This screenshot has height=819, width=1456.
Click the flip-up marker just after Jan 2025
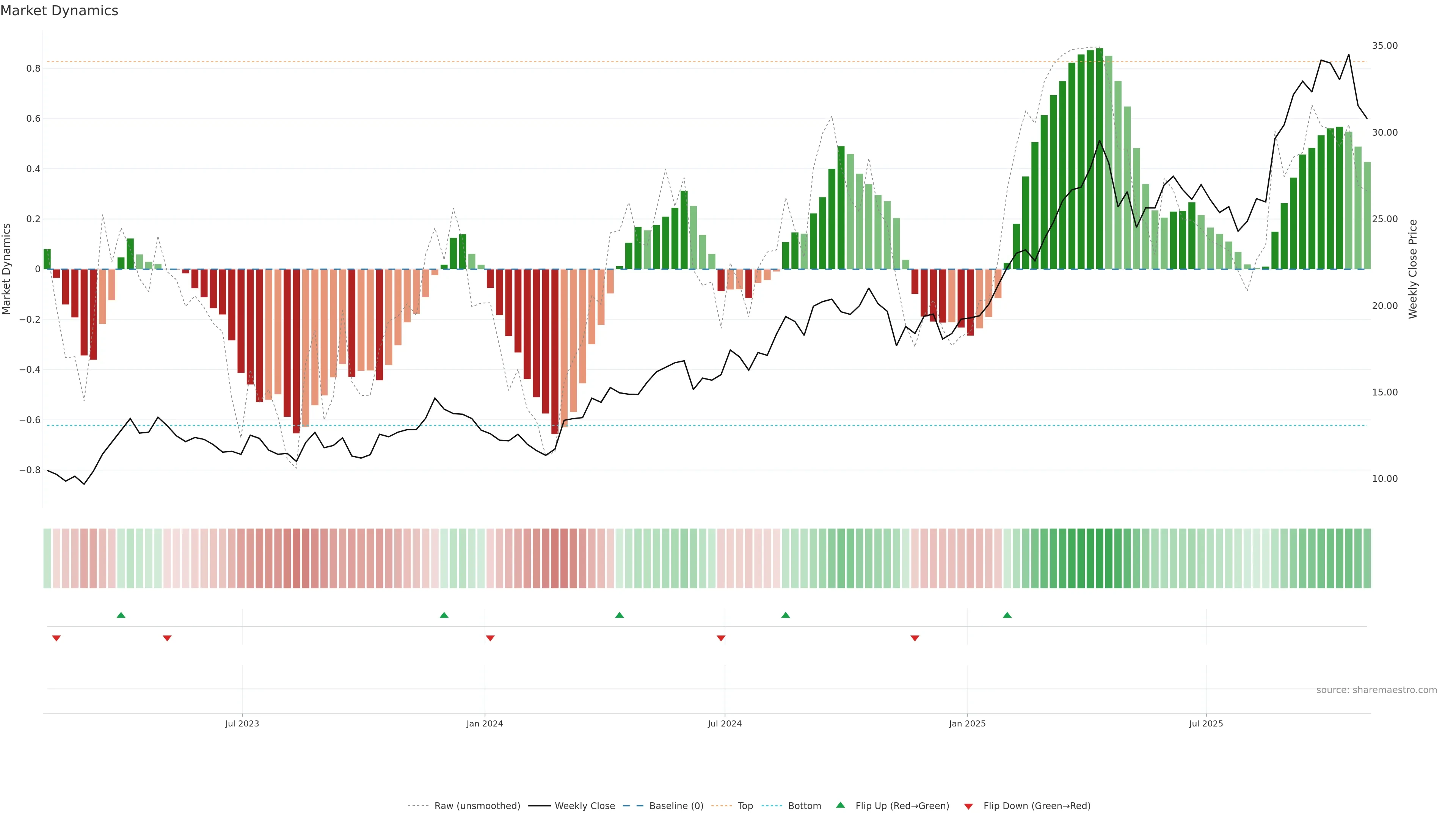point(1007,615)
